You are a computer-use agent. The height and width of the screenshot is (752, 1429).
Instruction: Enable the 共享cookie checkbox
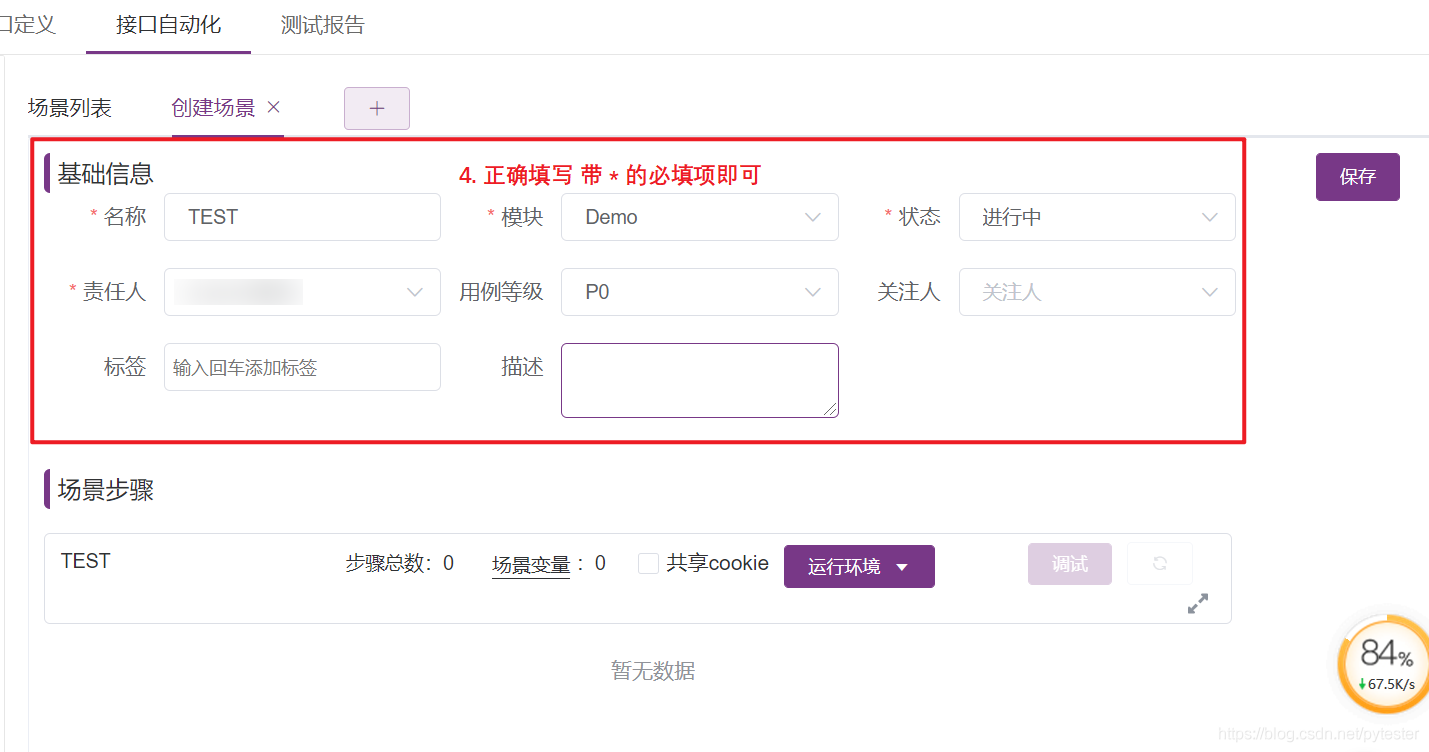pyautogui.click(x=648, y=564)
